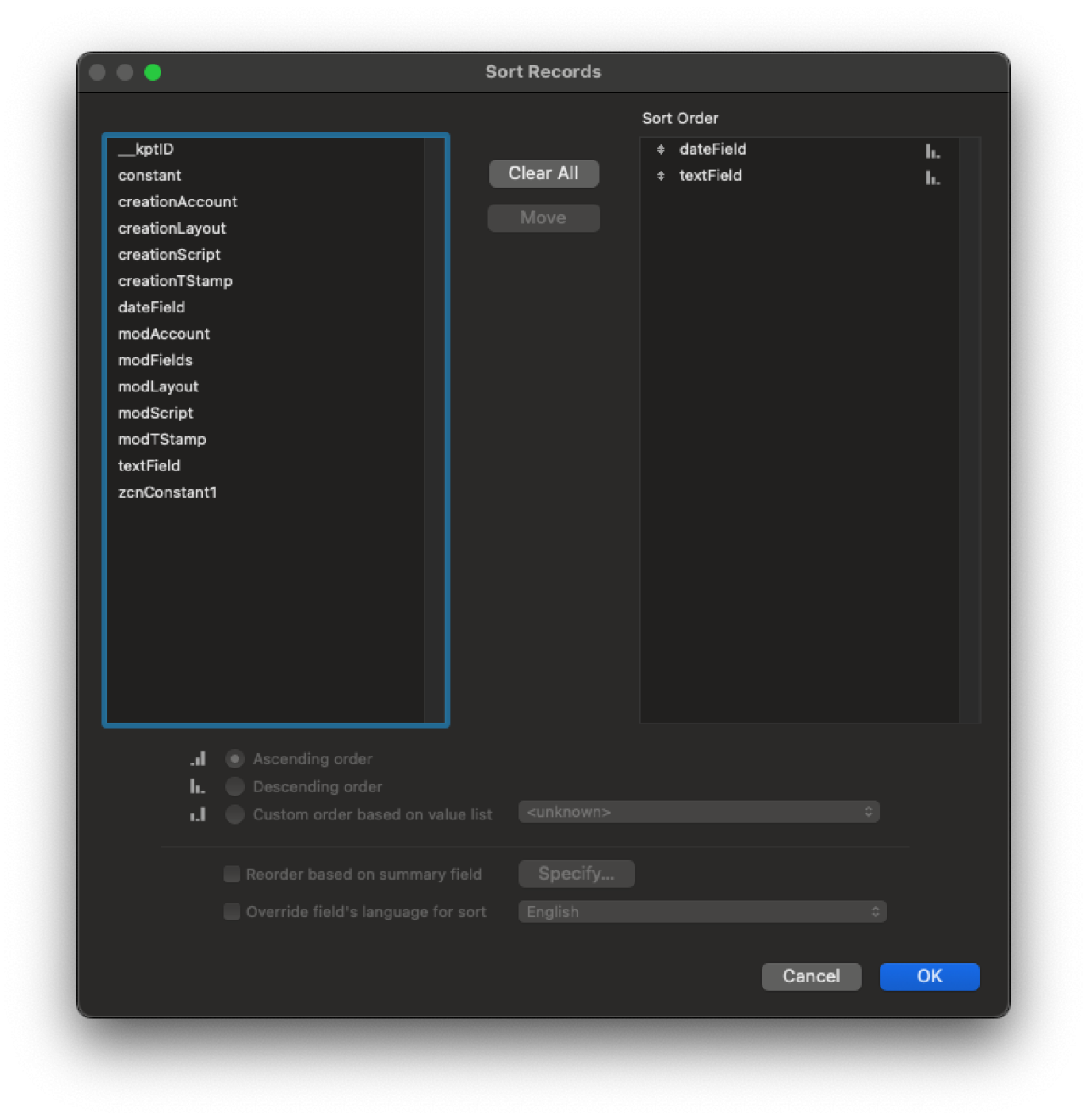Click the green zoom button in title bar
1087x1120 pixels.
coord(154,72)
